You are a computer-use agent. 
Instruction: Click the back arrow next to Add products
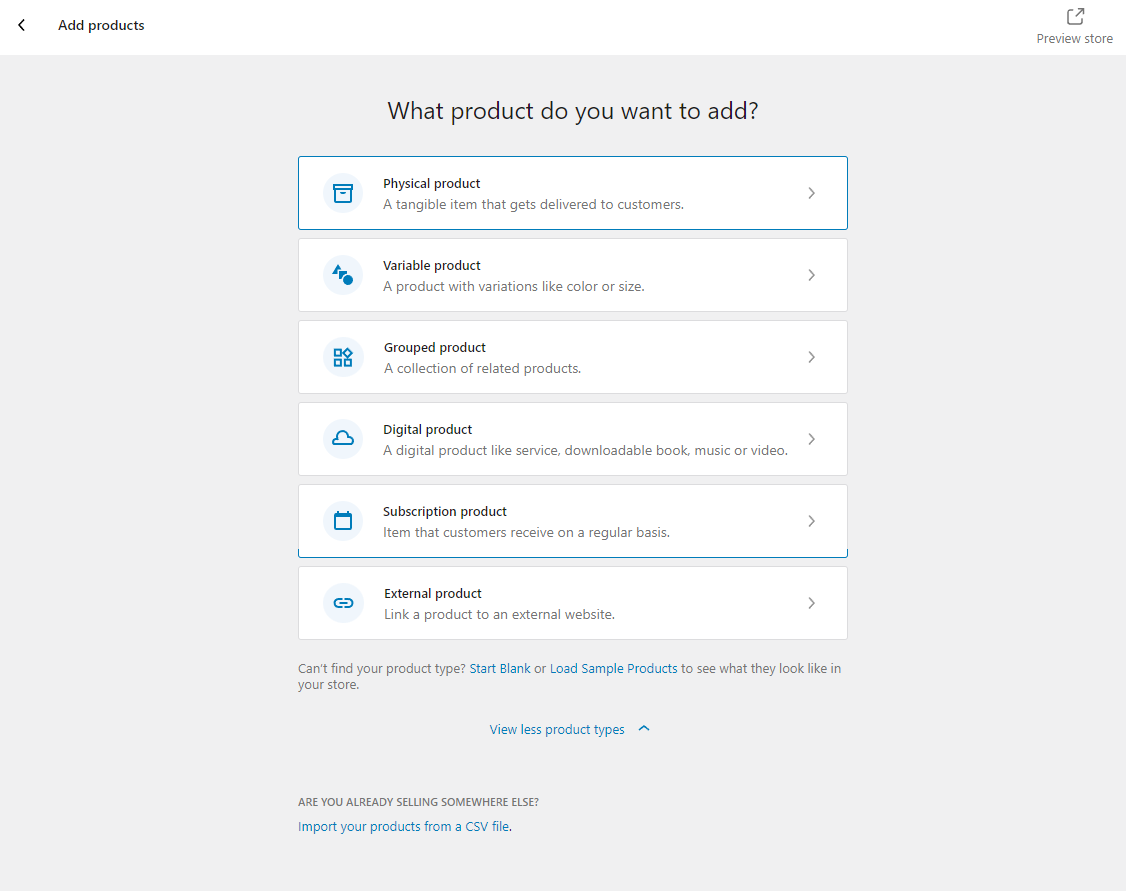(21, 25)
